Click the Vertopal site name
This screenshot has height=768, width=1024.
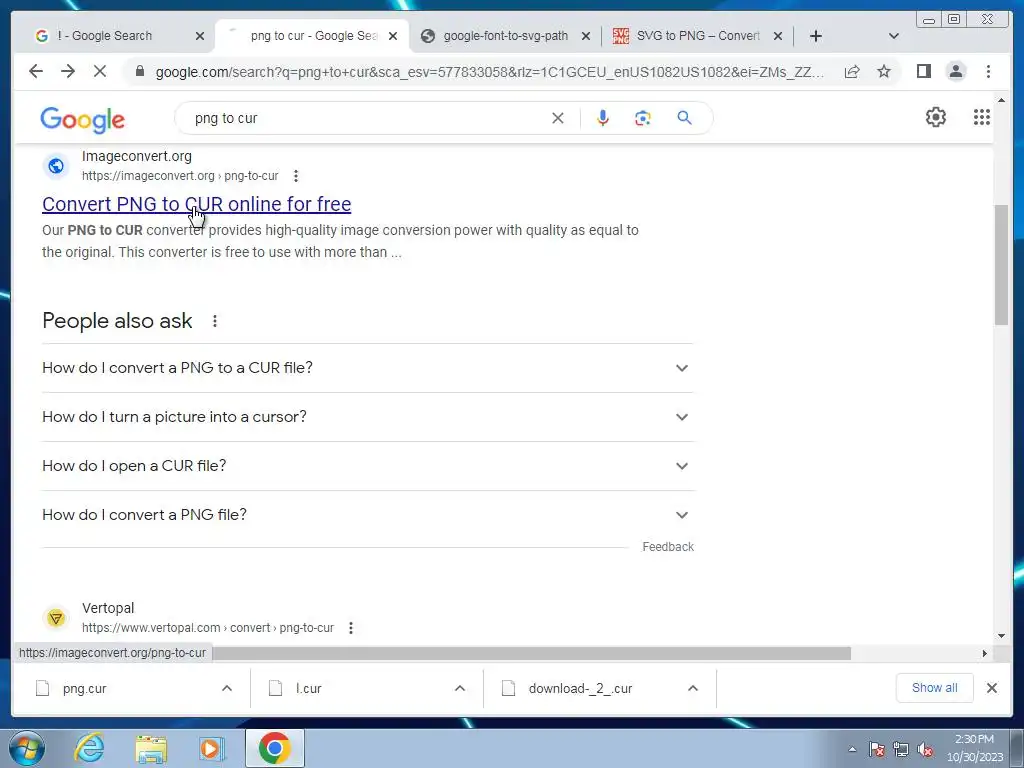[x=108, y=608]
